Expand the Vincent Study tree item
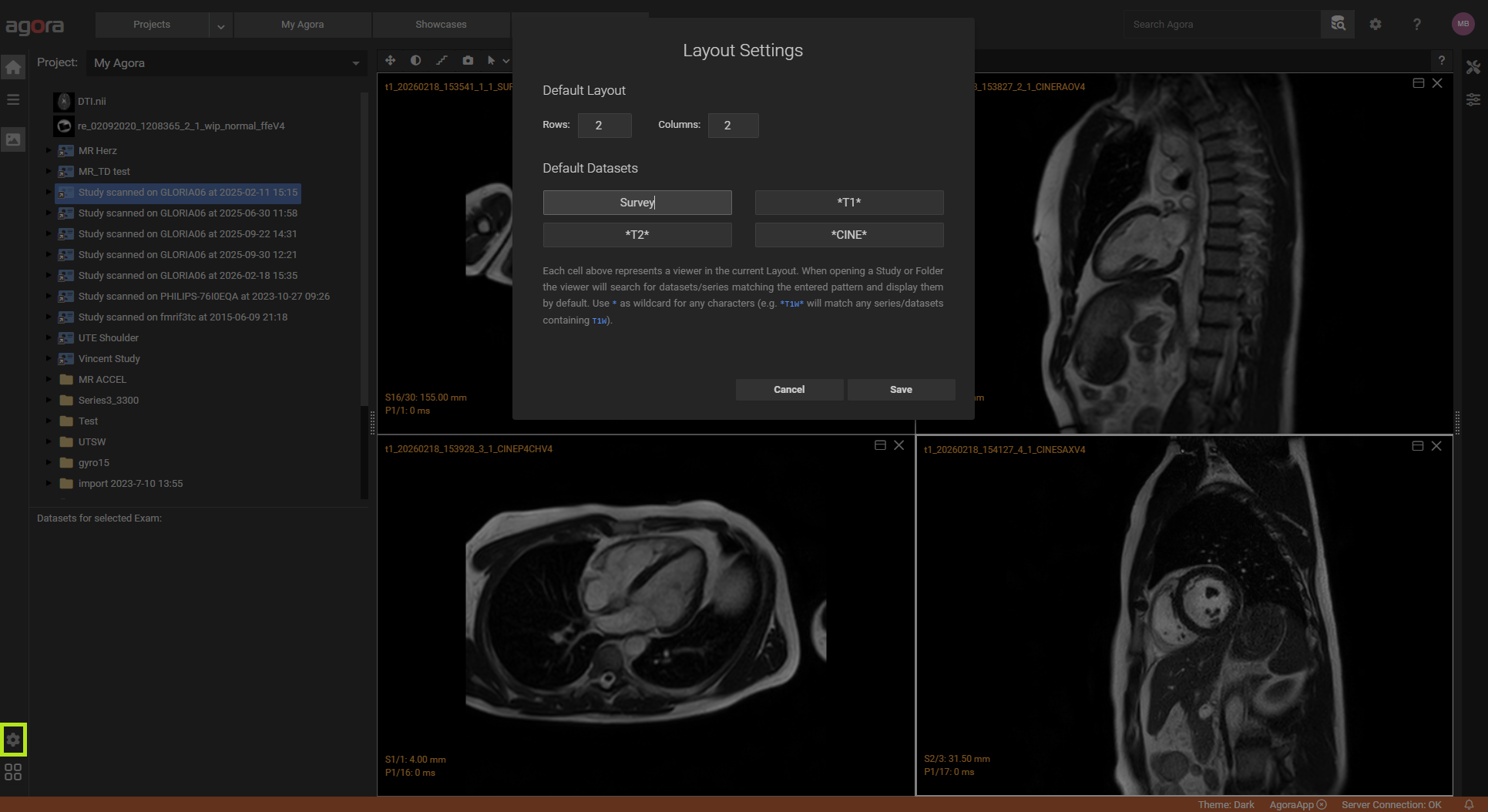 pyautogui.click(x=49, y=358)
